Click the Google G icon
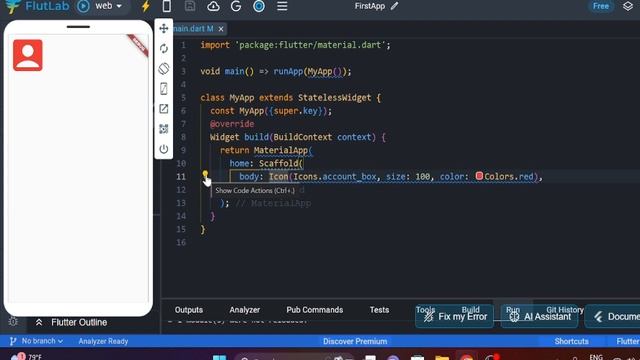Image resolution: width=640 pixels, height=360 pixels. 236,6
